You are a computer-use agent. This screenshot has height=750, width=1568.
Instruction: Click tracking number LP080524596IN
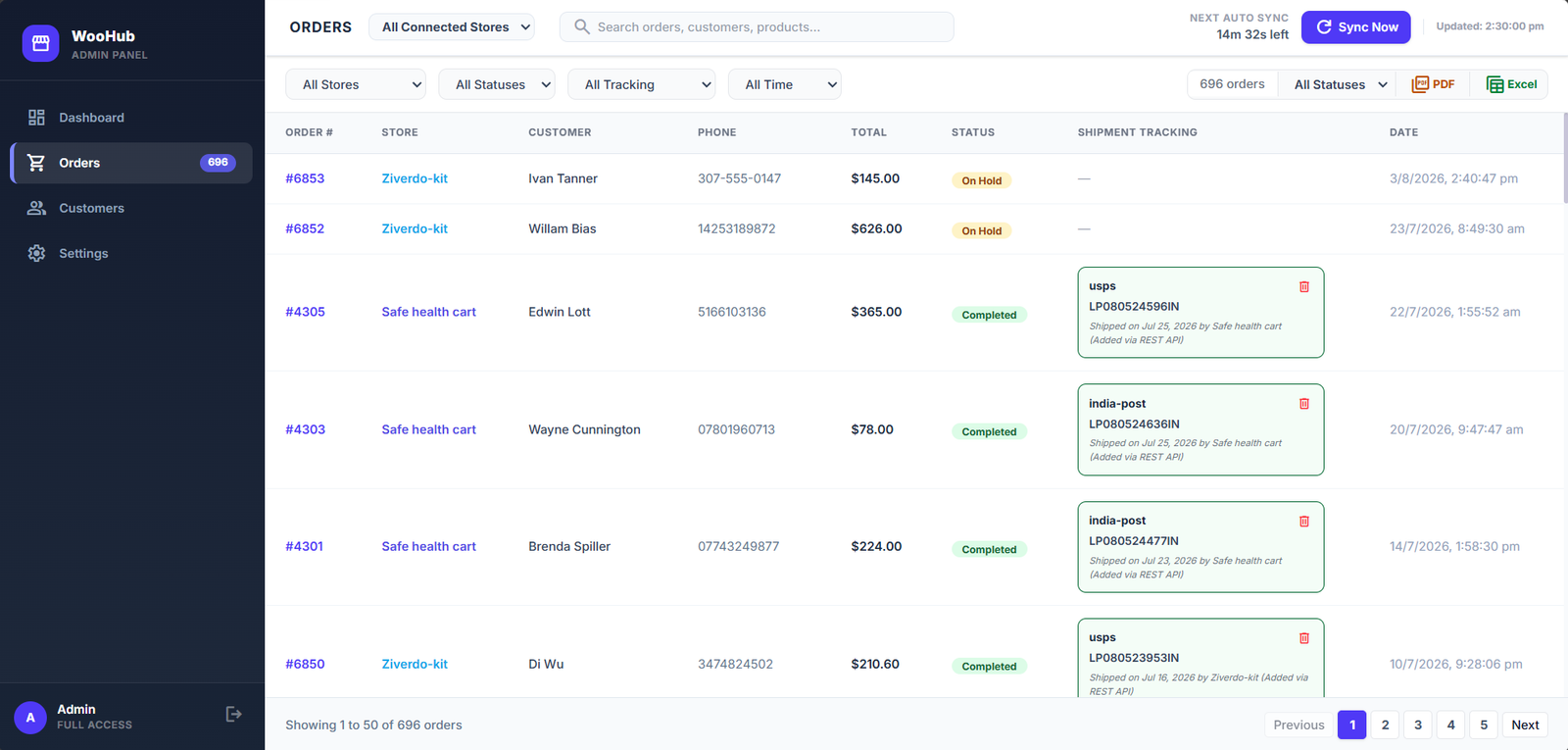coord(1134,307)
